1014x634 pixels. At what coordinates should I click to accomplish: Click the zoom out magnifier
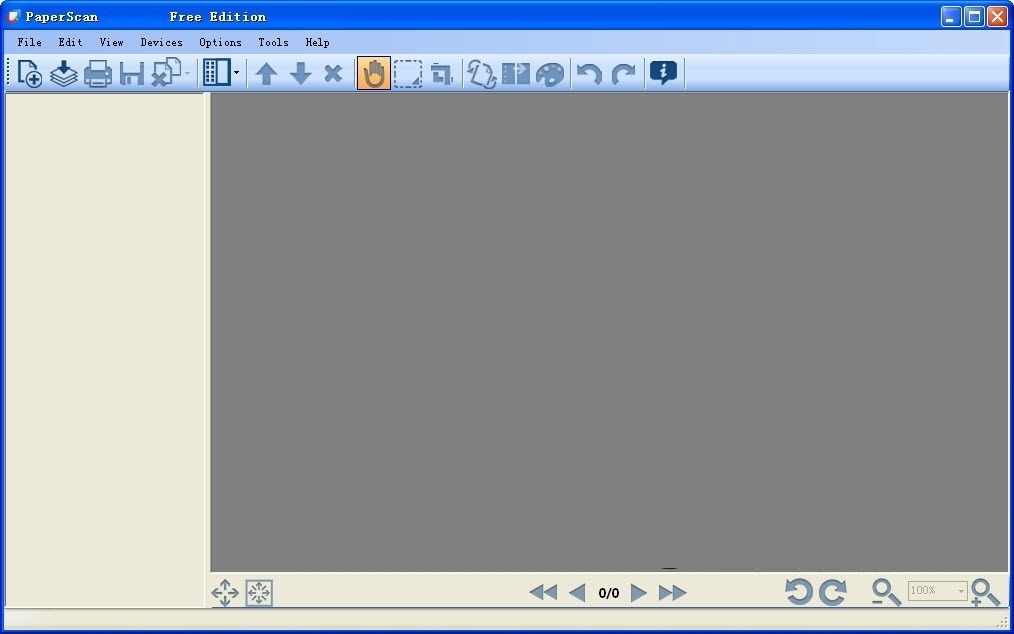[x=886, y=592]
